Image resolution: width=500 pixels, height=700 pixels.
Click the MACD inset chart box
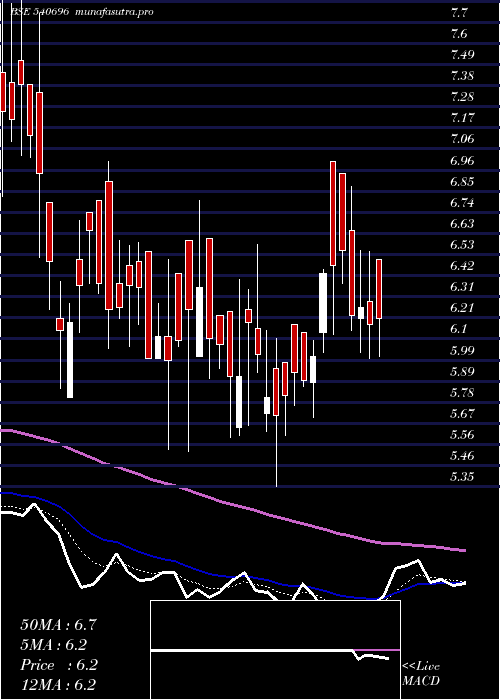(275, 650)
